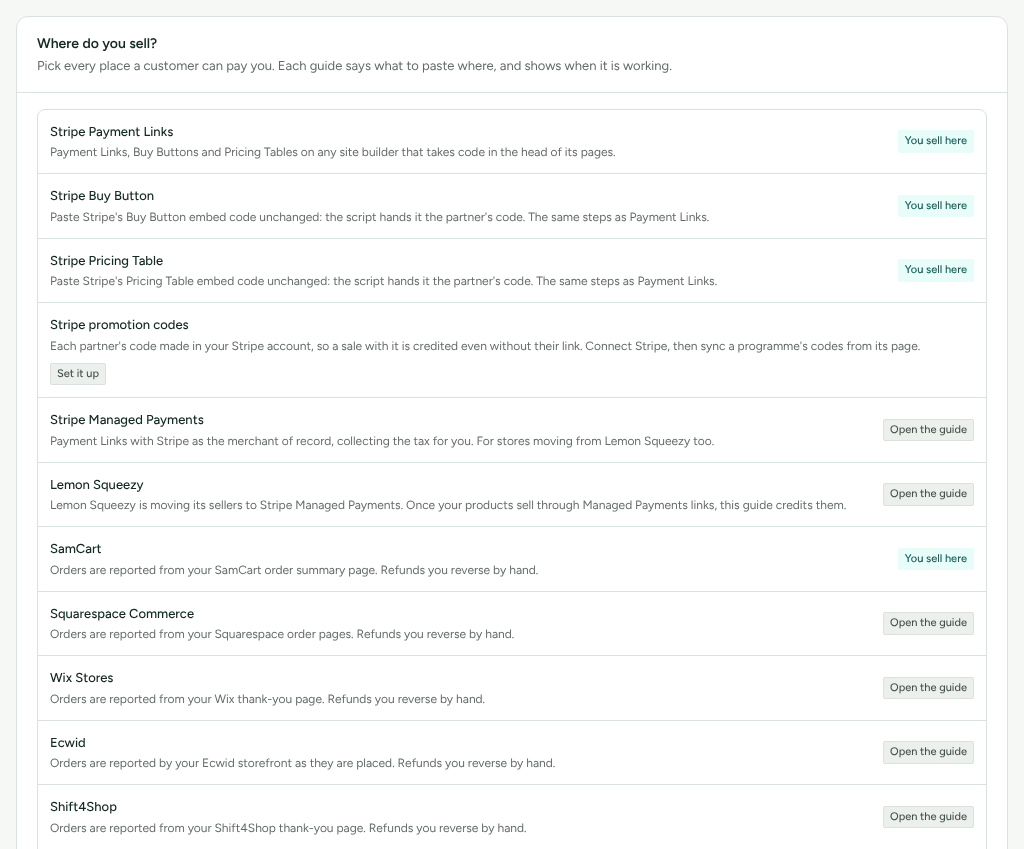Viewport: 1024px width, 849px height.
Task: Click the description about Squarespace order pages
Action: point(282,634)
